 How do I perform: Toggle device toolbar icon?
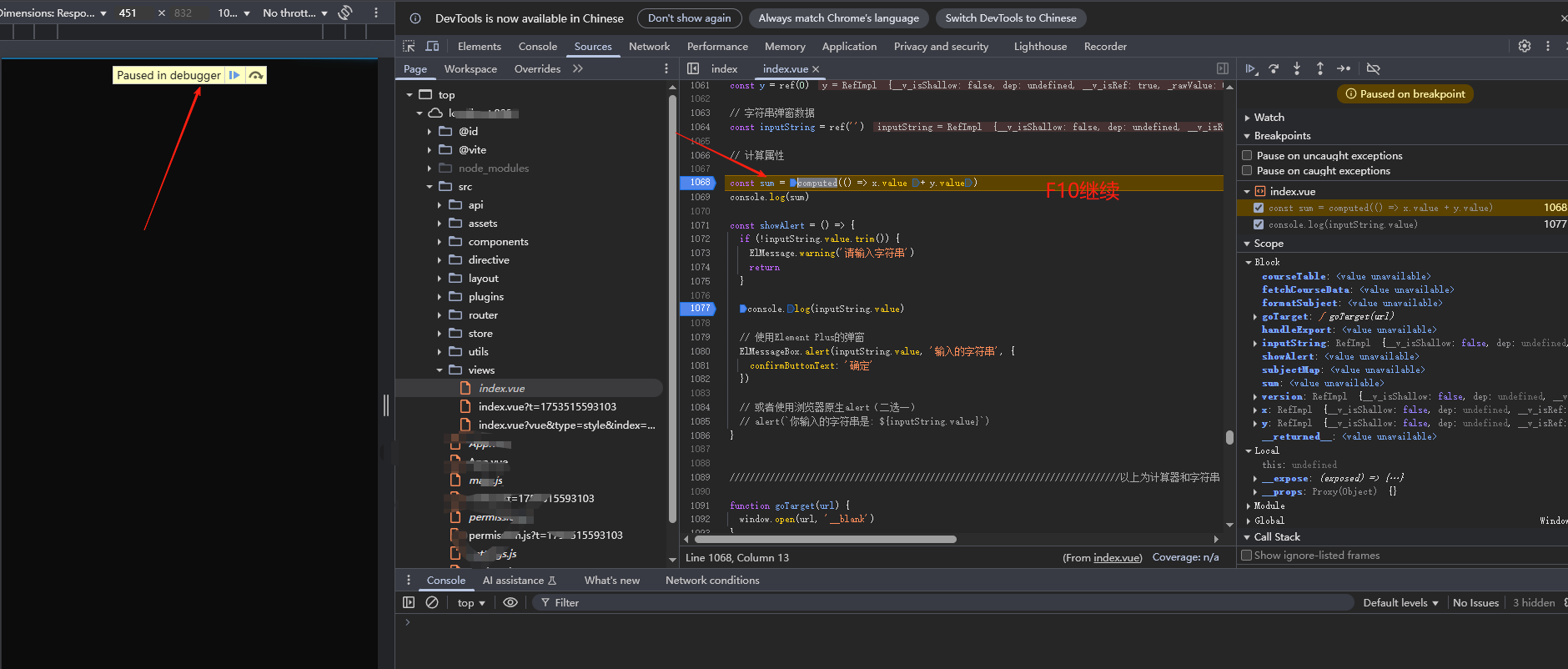[432, 46]
